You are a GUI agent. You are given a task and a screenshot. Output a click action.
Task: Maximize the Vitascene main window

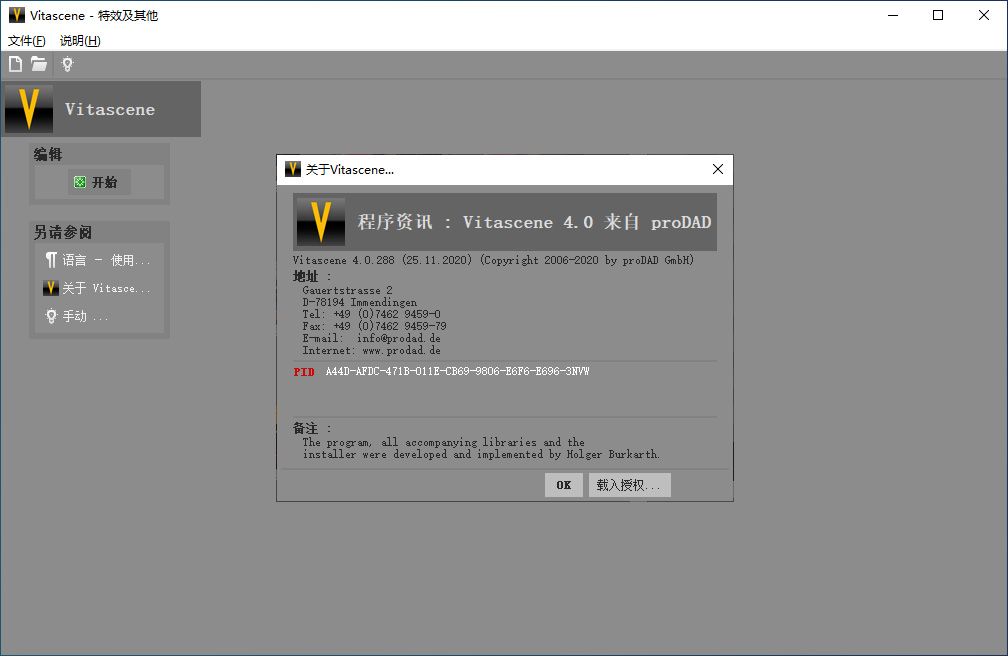pos(938,15)
